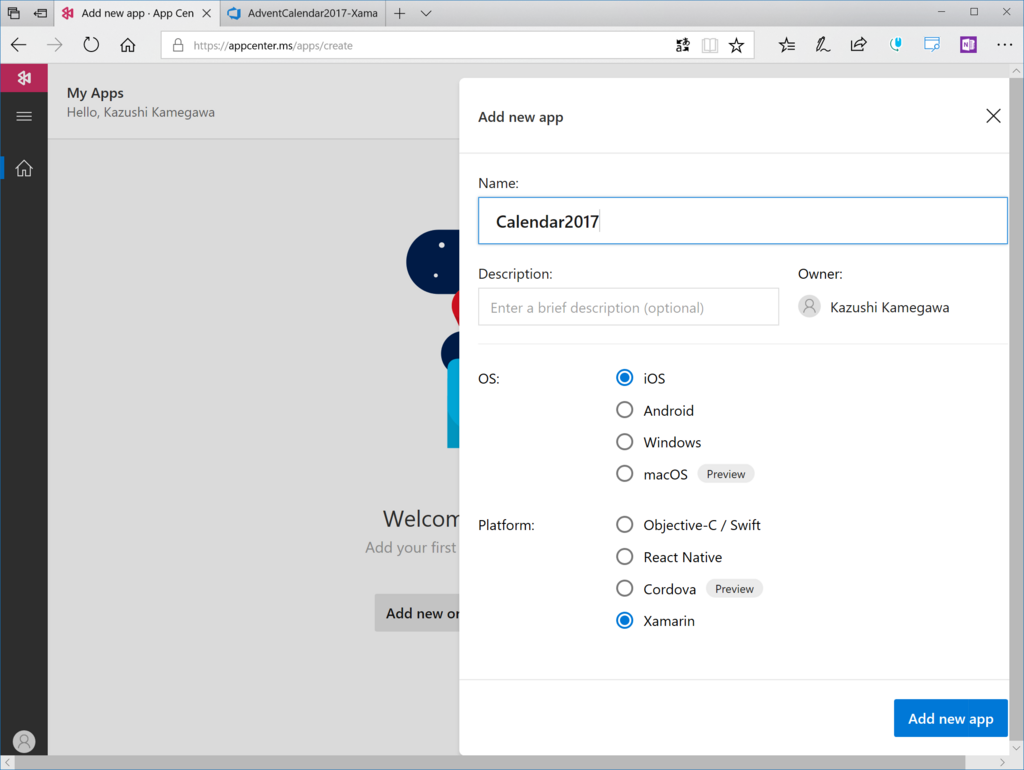The width and height of the screenshot is (1024, 770).
Task: Select Xamarin platform radio button
Action: [x=624, y=620]
